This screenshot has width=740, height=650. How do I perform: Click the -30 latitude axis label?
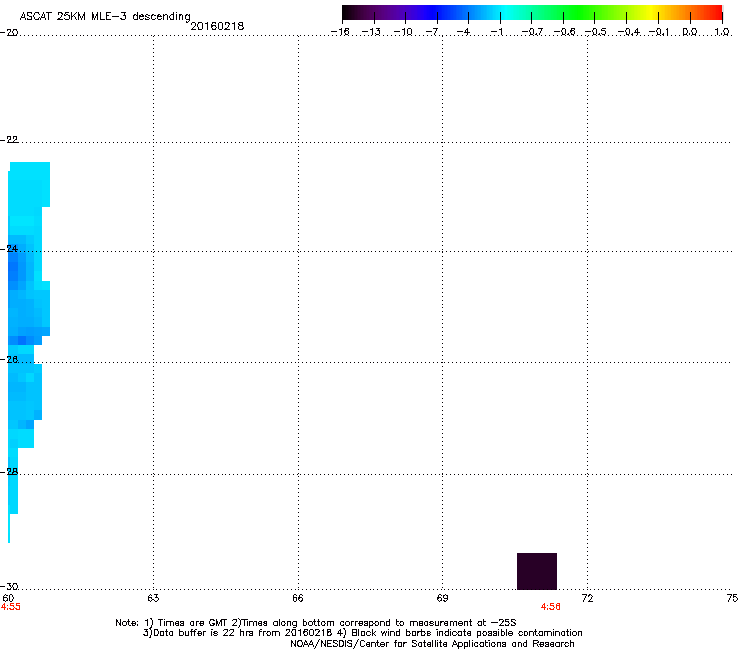(9, 586)
